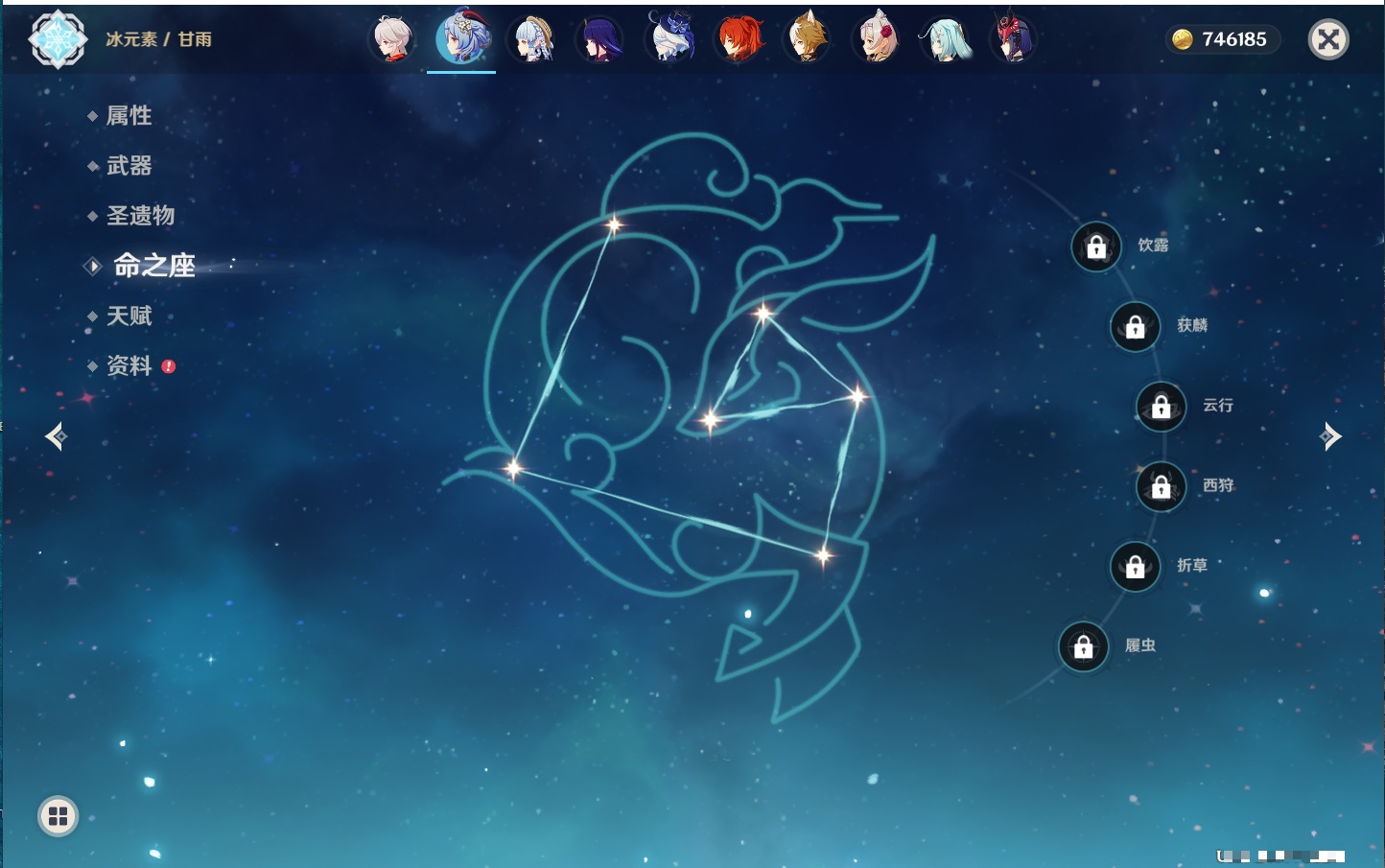The width and height of the screenshot is (1385, 868).
Task: Click the locked 折草 constellation icon
Action: (1136, 567)
